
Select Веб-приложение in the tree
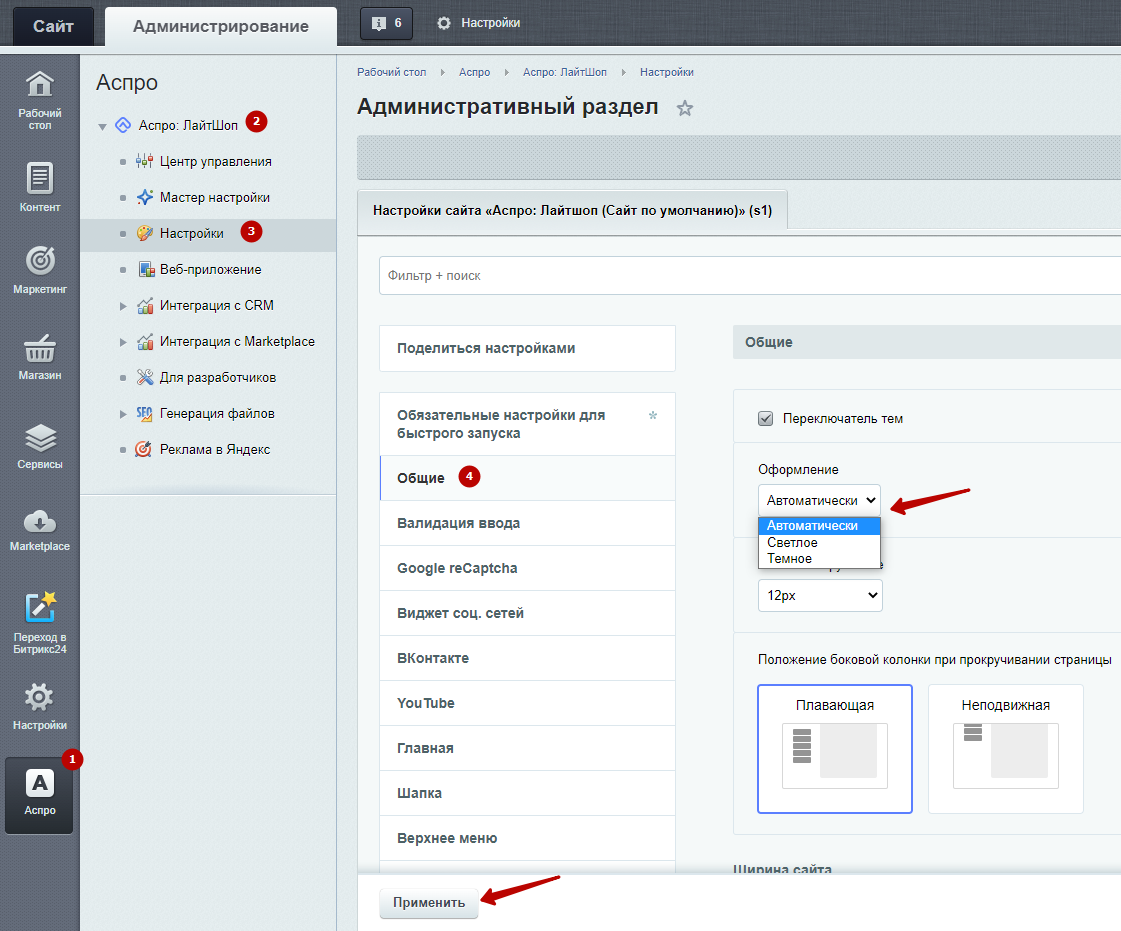click(211, 270)
